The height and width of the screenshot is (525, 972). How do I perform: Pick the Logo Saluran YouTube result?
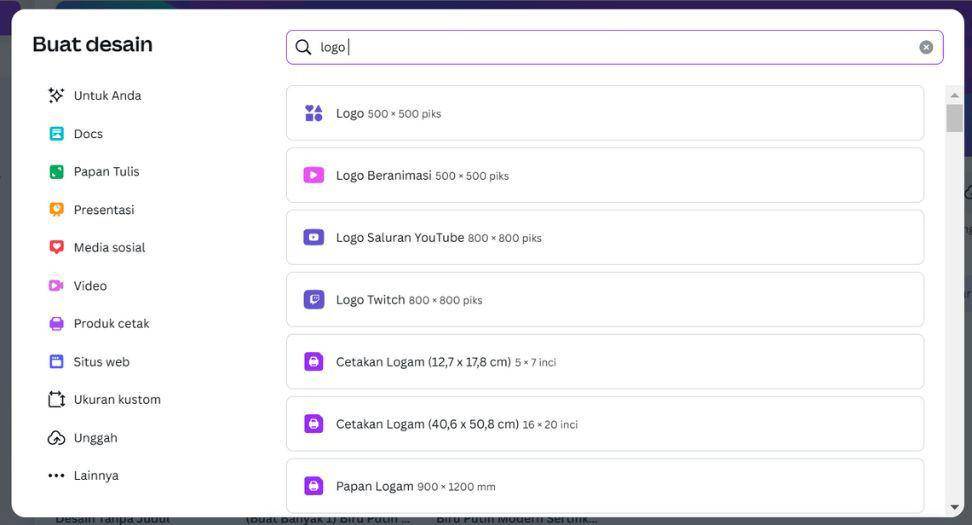tap(605, 237)
